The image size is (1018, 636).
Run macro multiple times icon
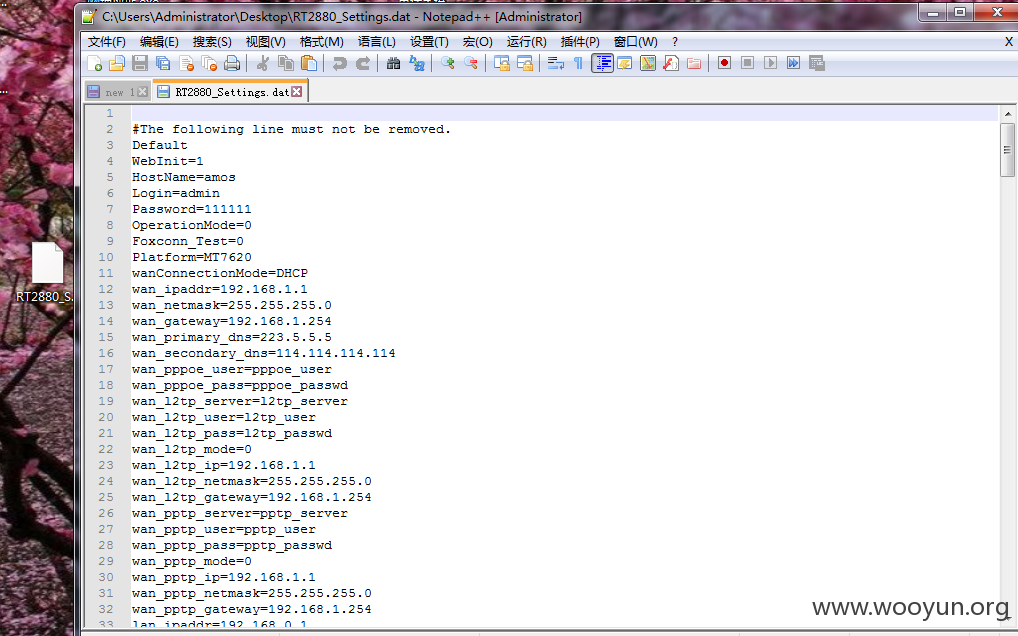coord(793,63)
